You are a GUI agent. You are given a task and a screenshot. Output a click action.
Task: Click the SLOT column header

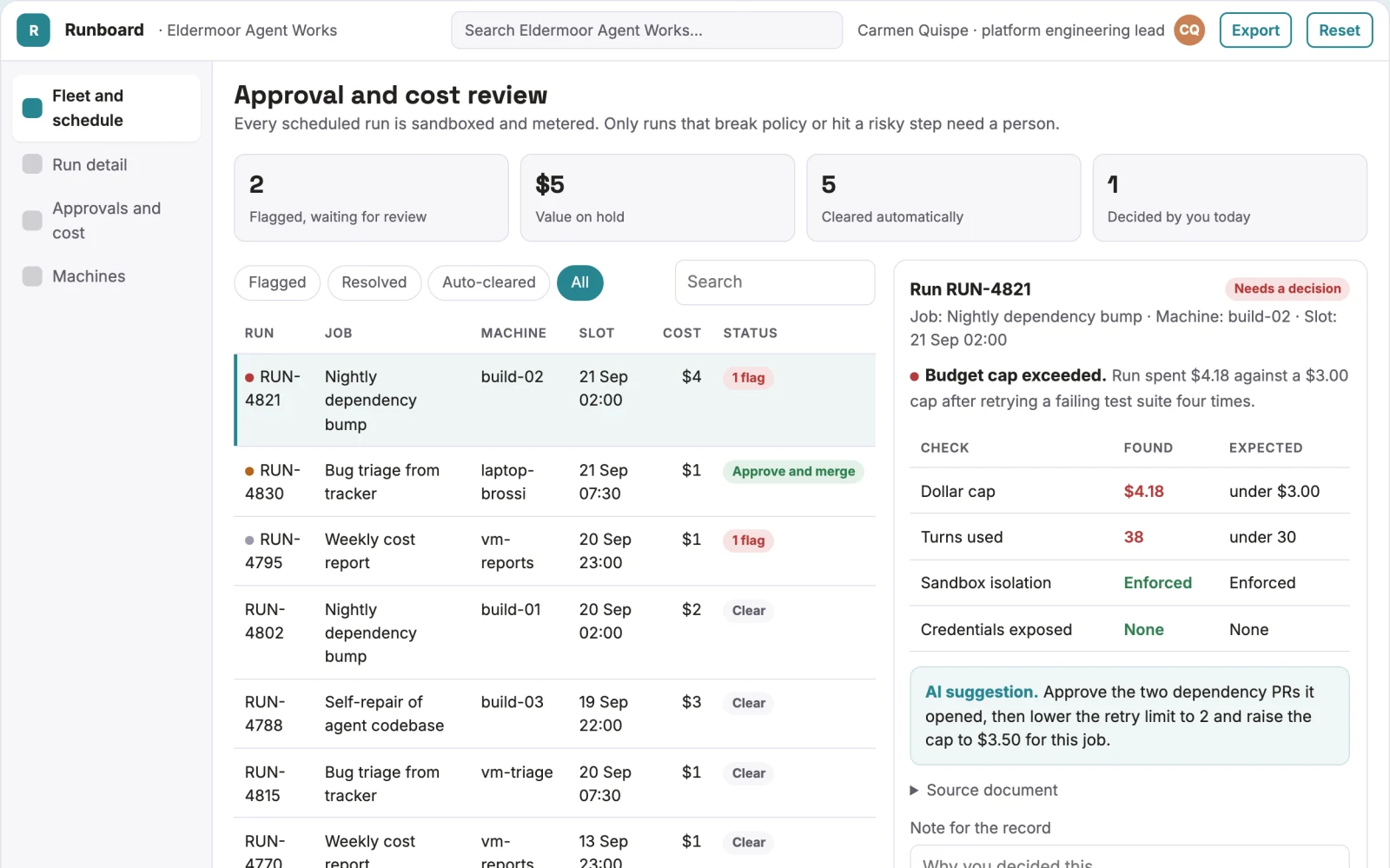click(x=596, y=333)
